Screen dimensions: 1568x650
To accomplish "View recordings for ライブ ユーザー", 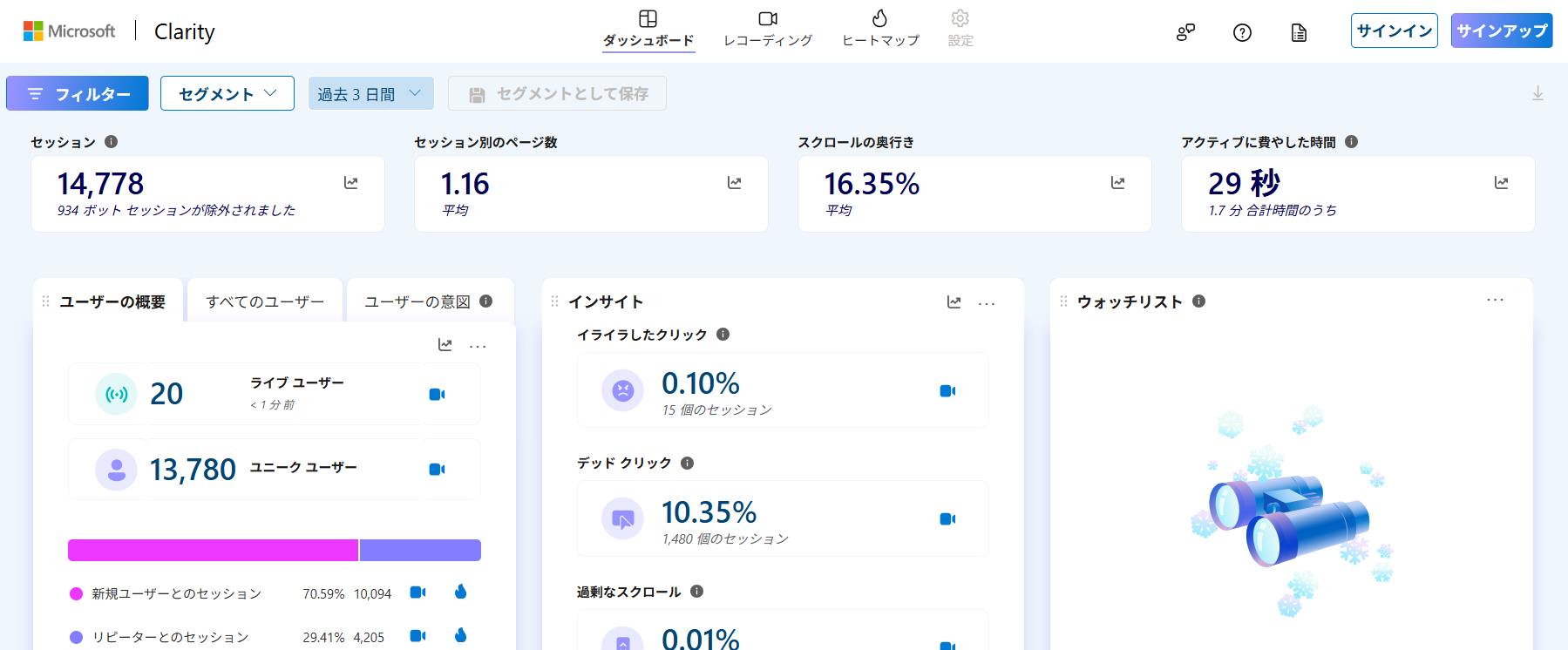I will [438, 395].
